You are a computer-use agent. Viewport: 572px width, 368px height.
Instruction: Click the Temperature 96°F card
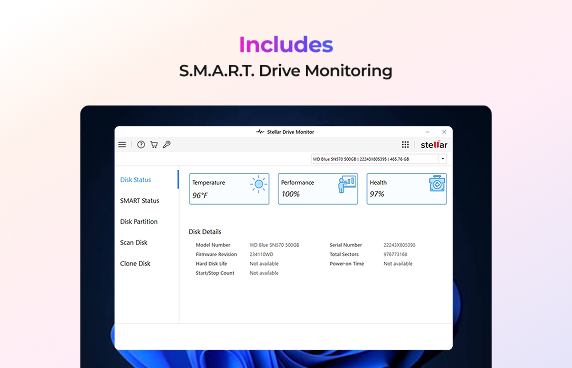click(x=229, y=189)
